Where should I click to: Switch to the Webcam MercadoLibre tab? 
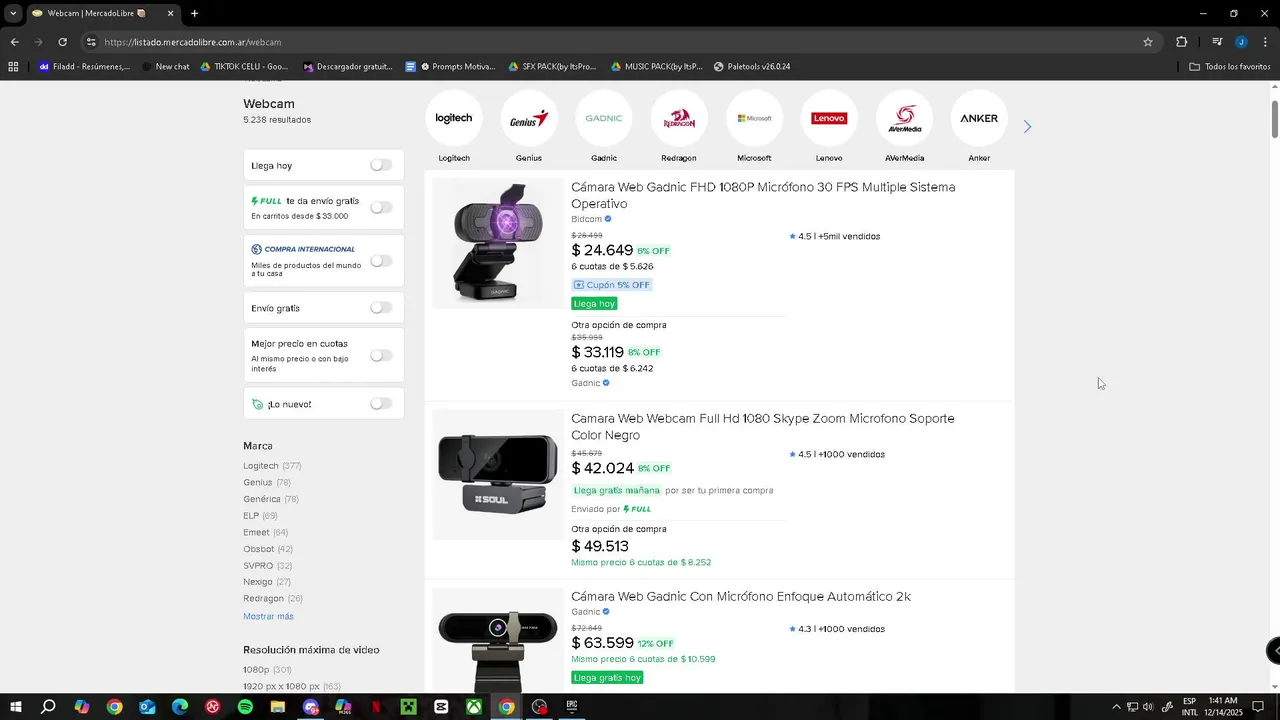(102, 14)
